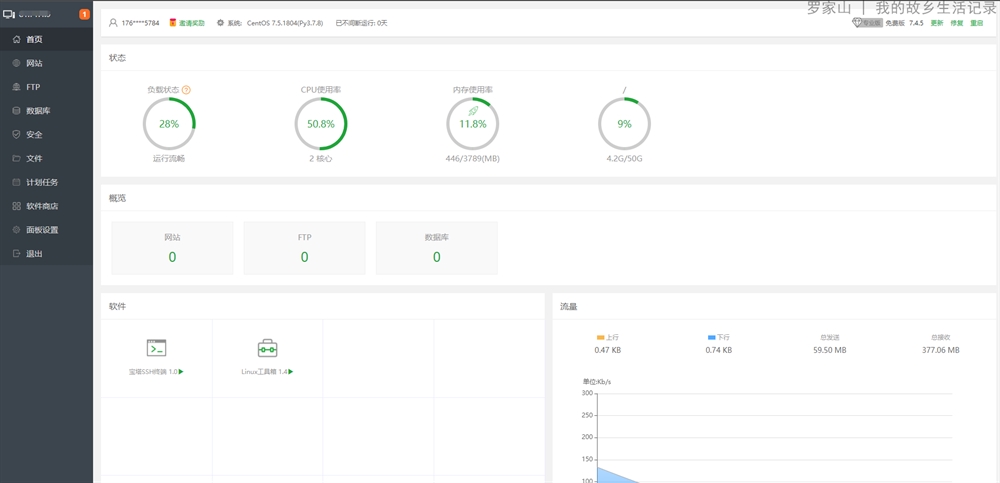Screen dimensions: 1000x483
Task: Click the 修复 repair link
Action: coord(957,23)
